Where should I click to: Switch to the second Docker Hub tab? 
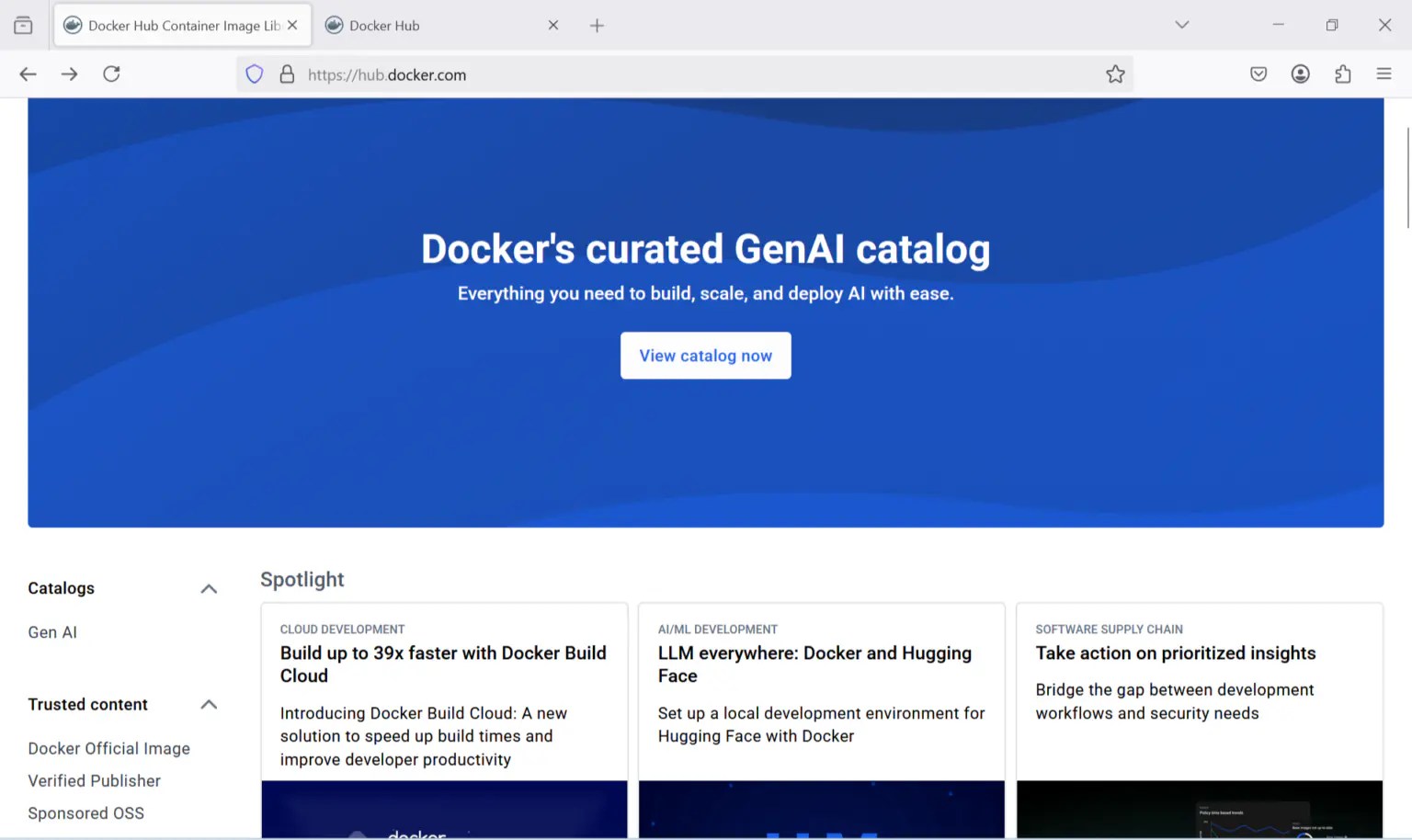click(x=443, y=26)
